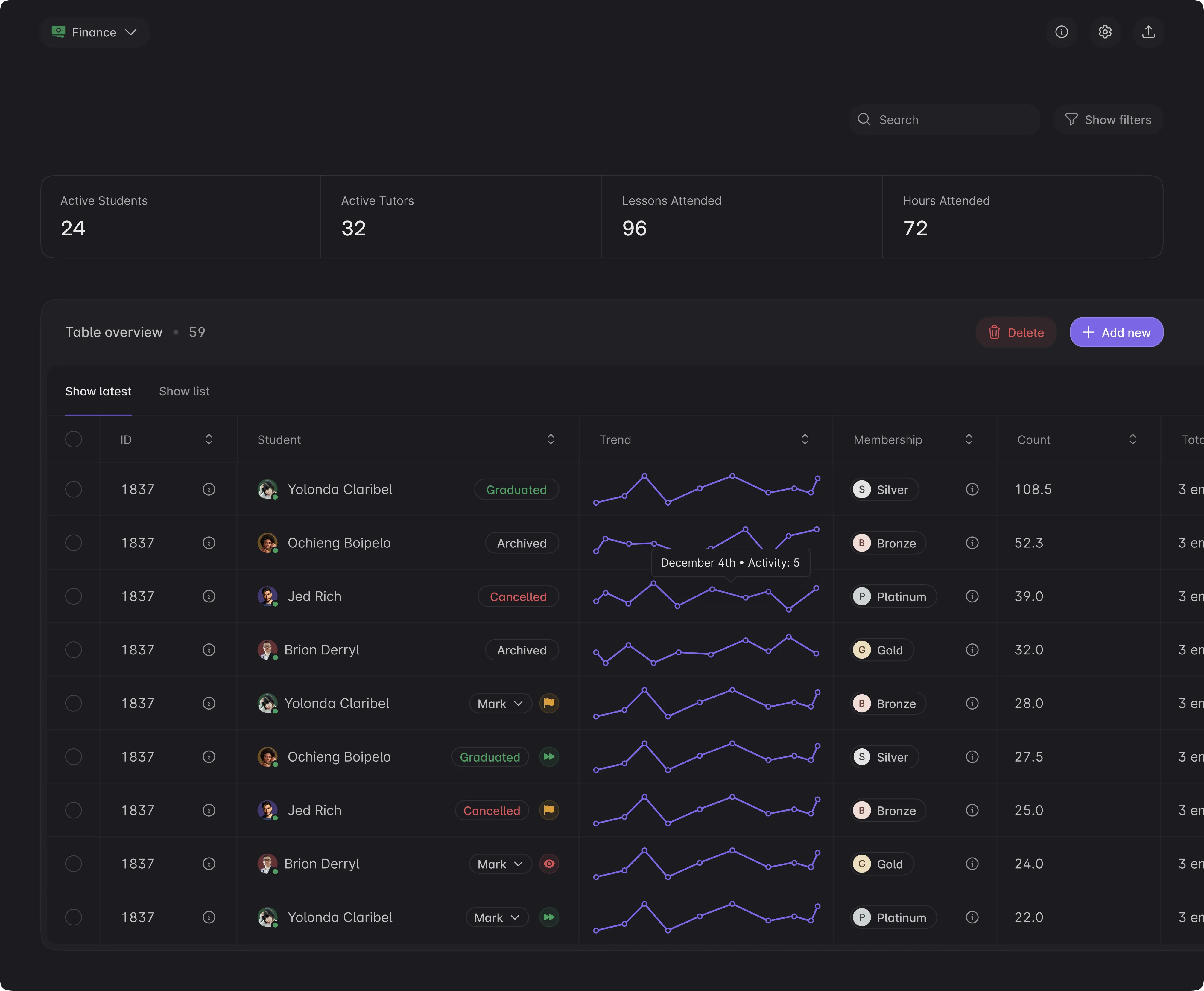
Task: Click the green fast-forward icon beside Graduated Ochieng Boipelo
Action: [549, 757]
